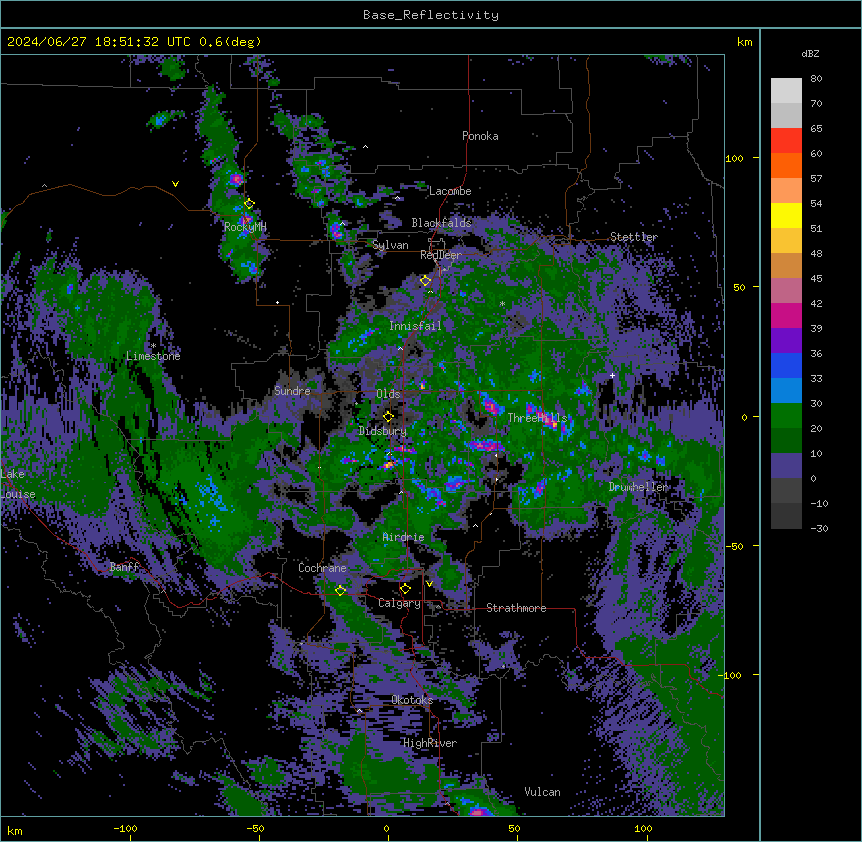Click the yellow V marker northeast of Calgary

429,584
